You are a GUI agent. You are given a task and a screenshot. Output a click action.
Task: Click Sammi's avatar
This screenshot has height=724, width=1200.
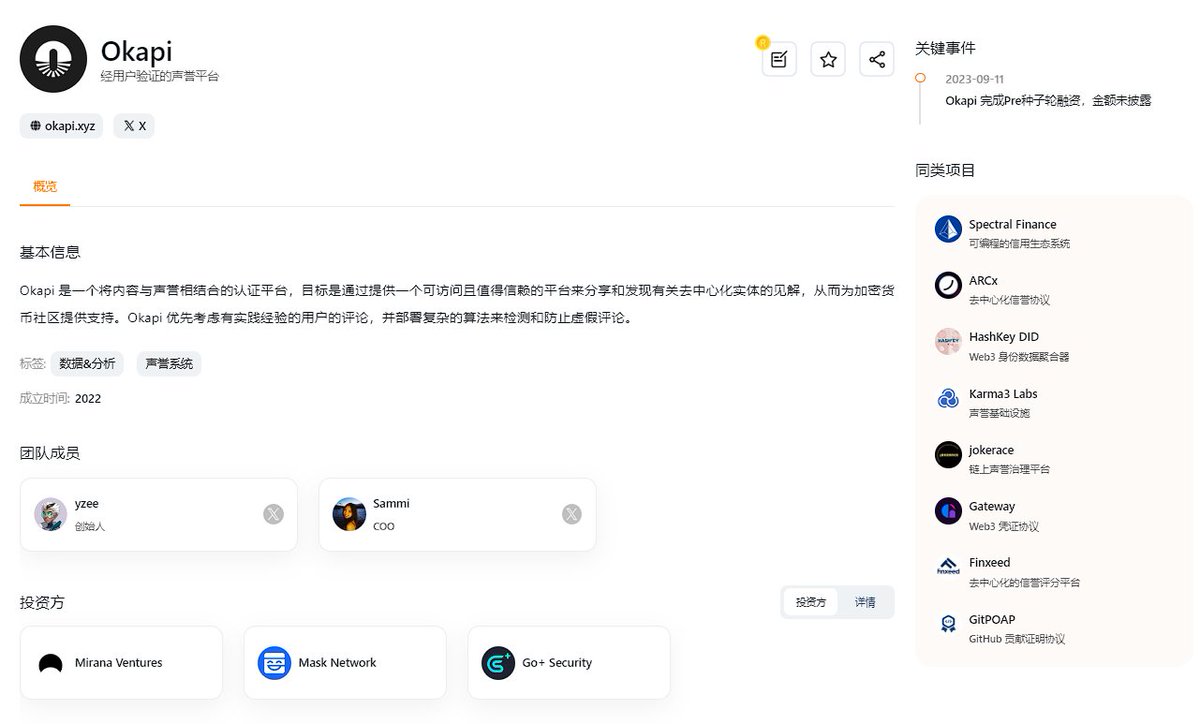(349, 514)
